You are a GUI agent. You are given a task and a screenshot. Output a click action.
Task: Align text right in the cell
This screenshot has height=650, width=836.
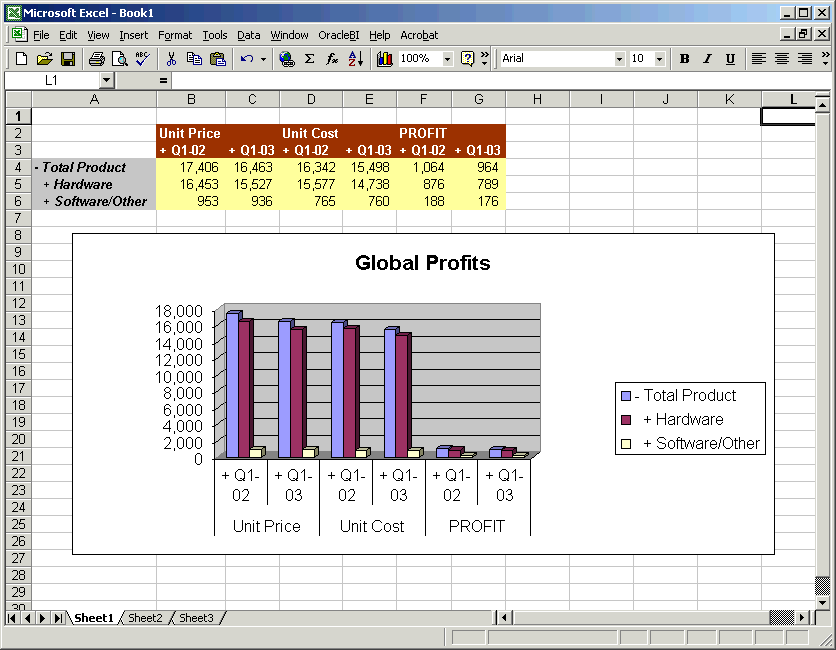(805, 59)
